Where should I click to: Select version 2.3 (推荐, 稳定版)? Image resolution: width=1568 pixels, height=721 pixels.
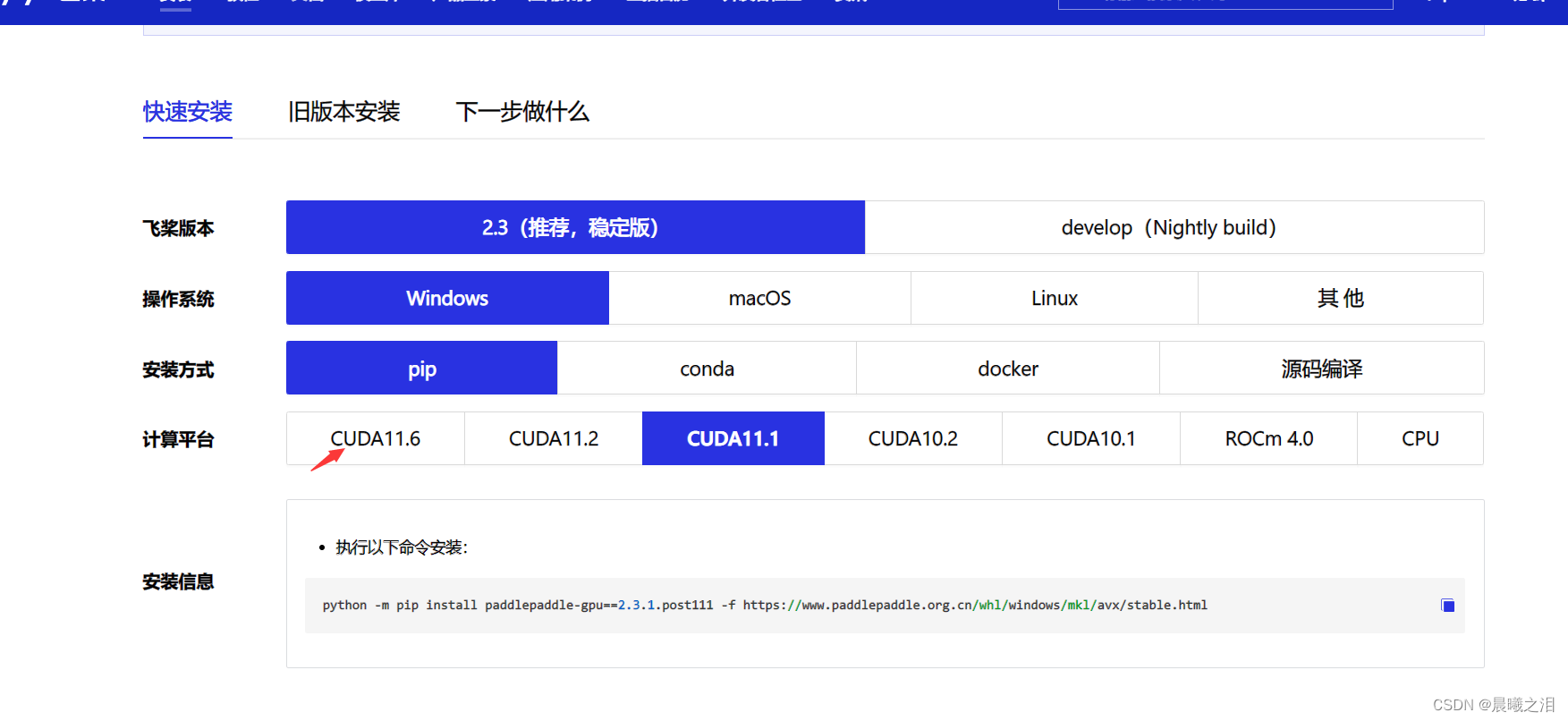point(575,227)
